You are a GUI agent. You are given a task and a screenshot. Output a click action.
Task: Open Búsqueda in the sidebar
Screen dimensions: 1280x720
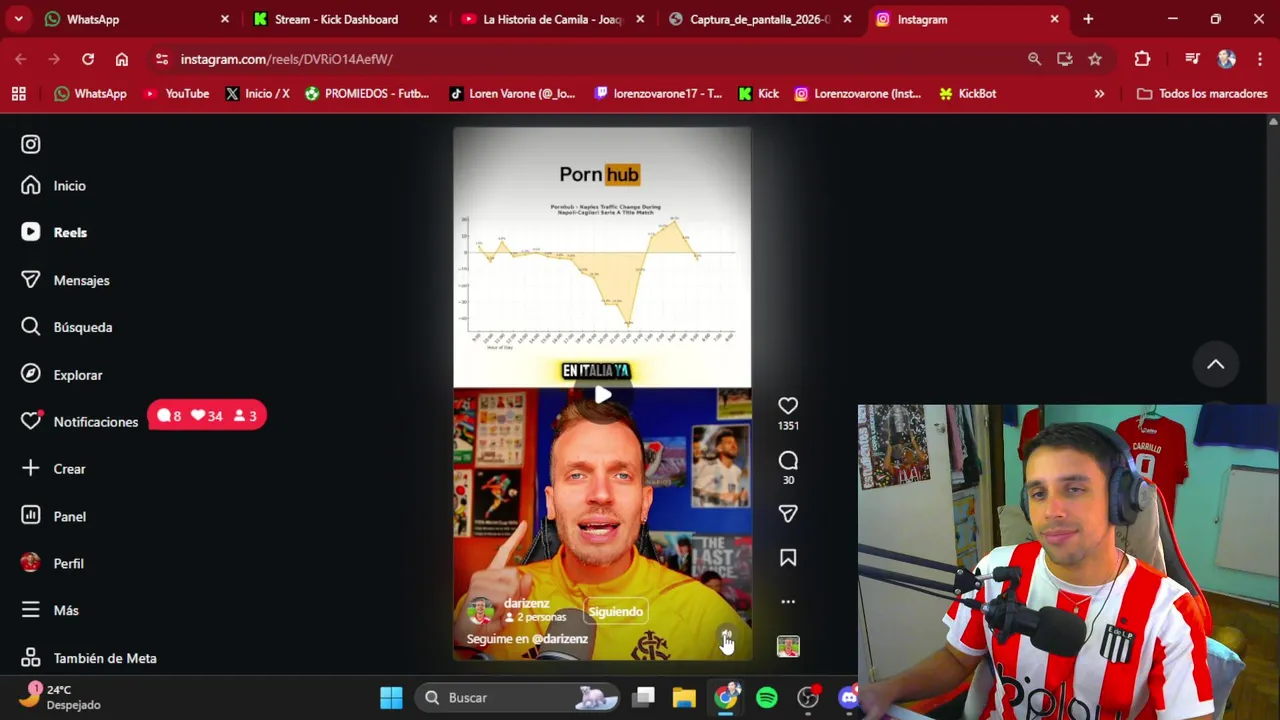point(67,327)
